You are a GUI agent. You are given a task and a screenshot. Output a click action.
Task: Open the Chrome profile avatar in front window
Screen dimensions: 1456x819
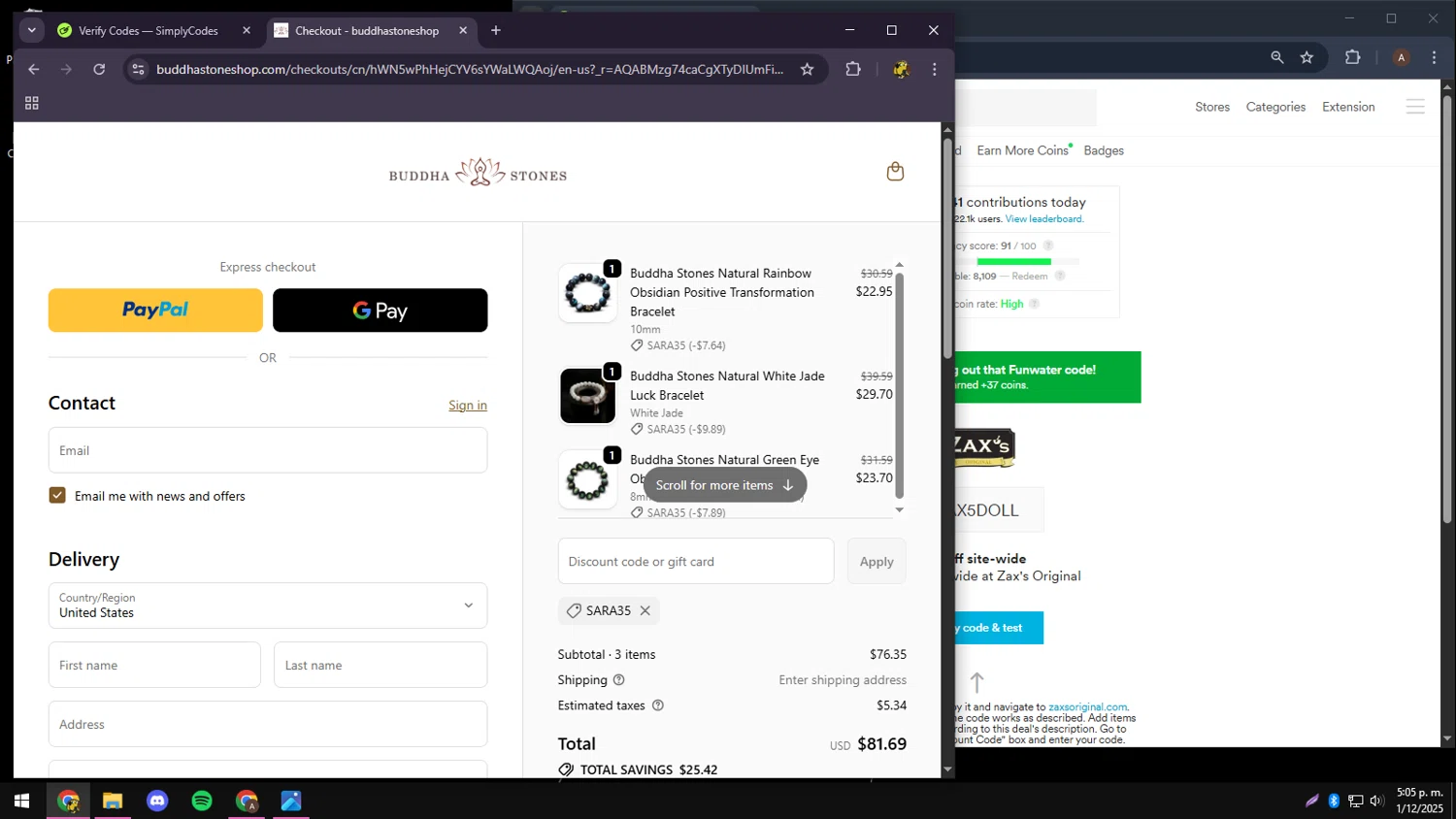(901, 69)
